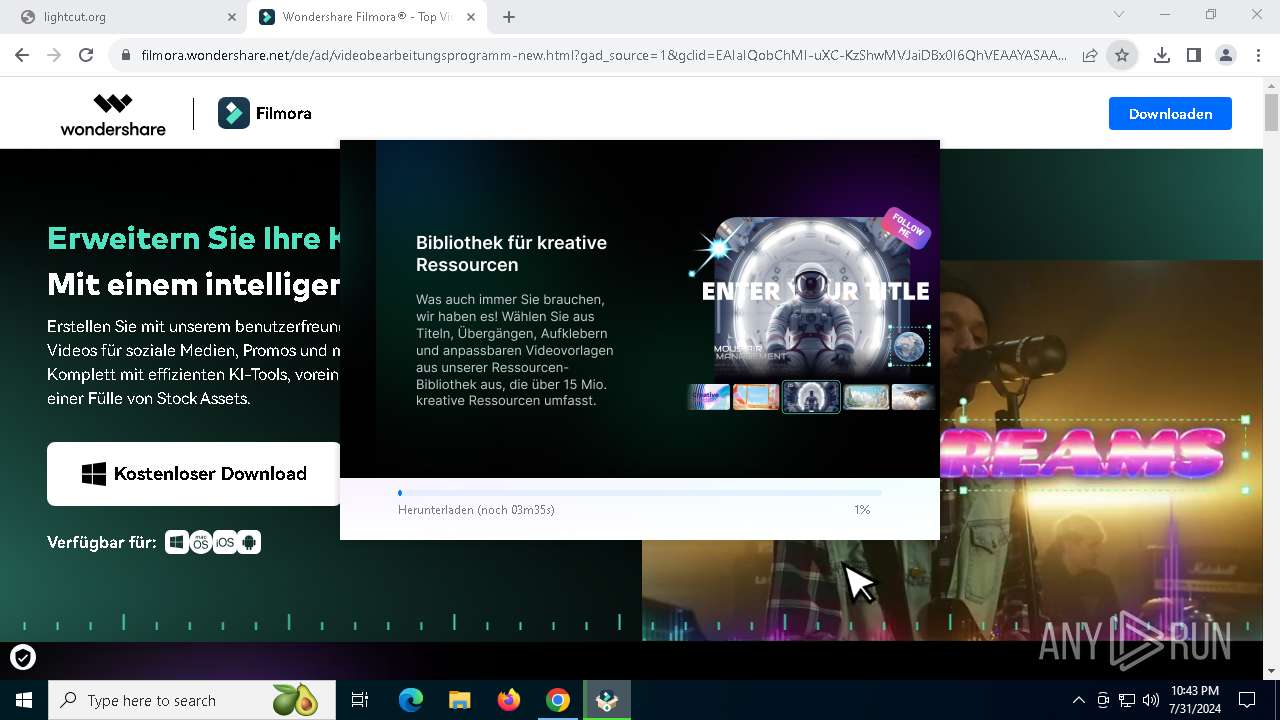Click 'Bibliothek für kreative Ressourcen' heading
Screen dimensions: 1280x720
coord(511,253)
